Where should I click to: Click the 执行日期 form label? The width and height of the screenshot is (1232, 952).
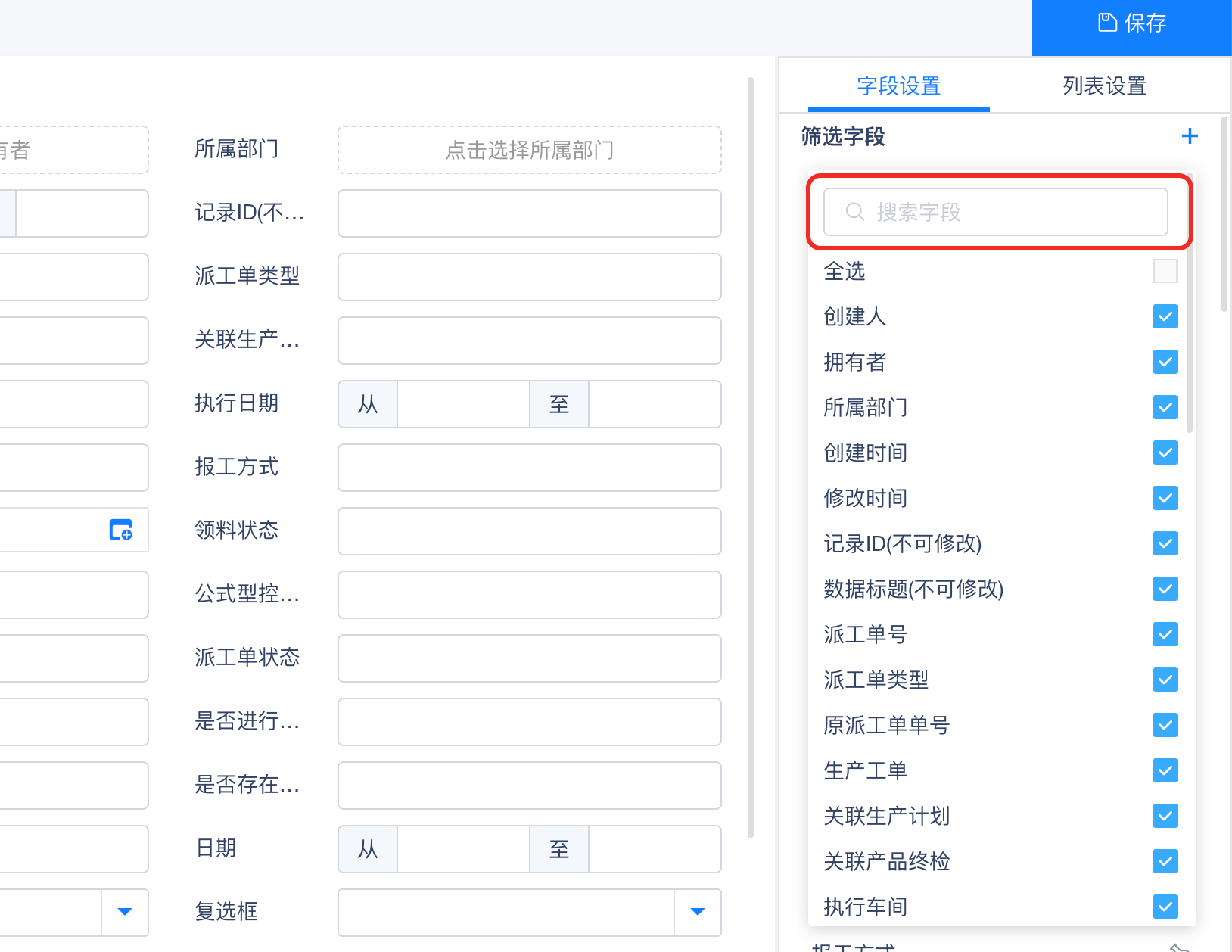tap(236, 403)
